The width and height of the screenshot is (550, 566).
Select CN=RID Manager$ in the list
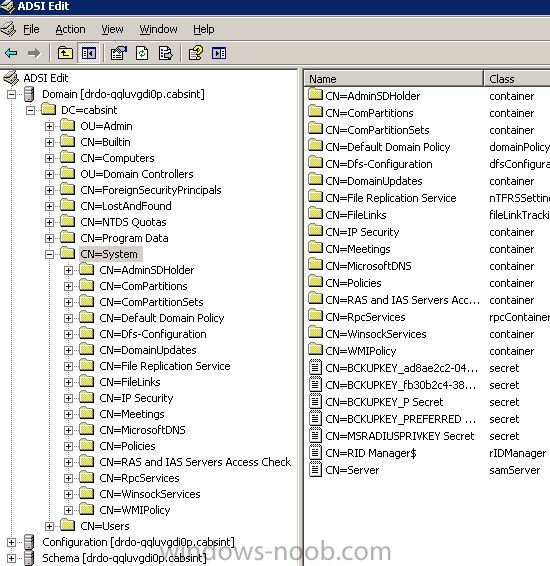371,453
